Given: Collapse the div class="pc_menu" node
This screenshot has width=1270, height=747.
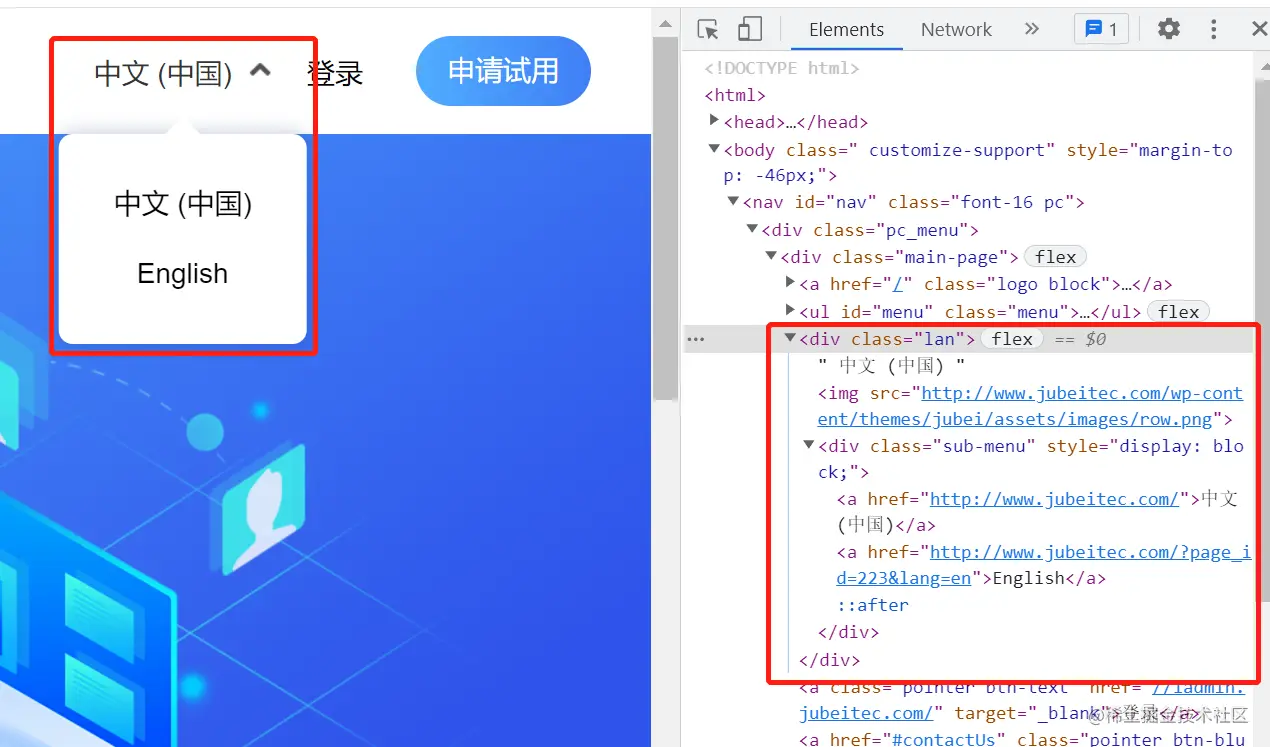Looking at the screenshot, I should coord(752,229).
